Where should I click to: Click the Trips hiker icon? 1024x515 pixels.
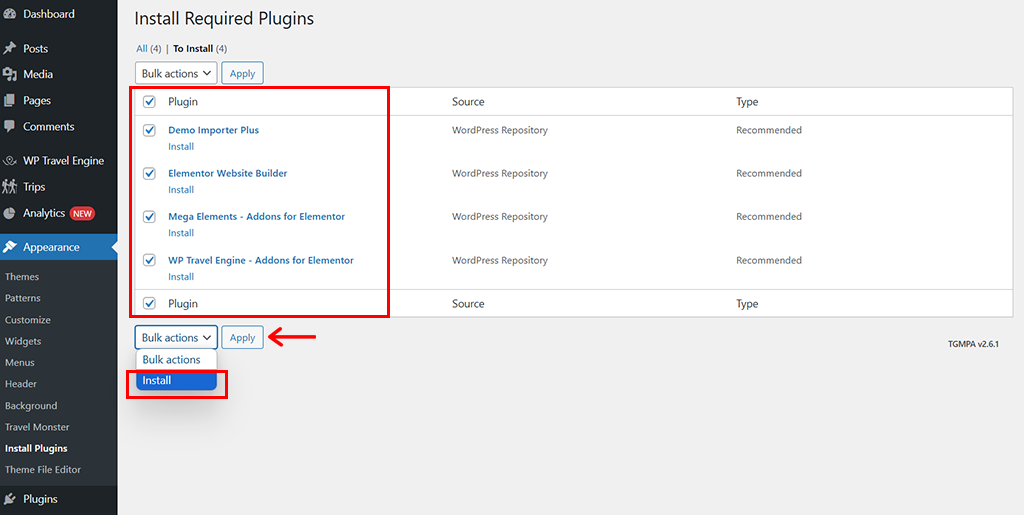coord(10,186)
